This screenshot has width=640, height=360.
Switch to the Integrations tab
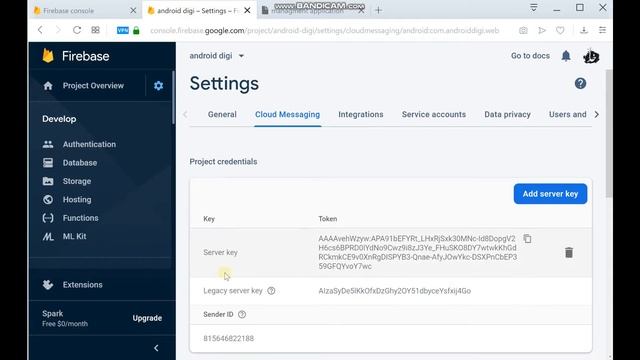[361, 114]
